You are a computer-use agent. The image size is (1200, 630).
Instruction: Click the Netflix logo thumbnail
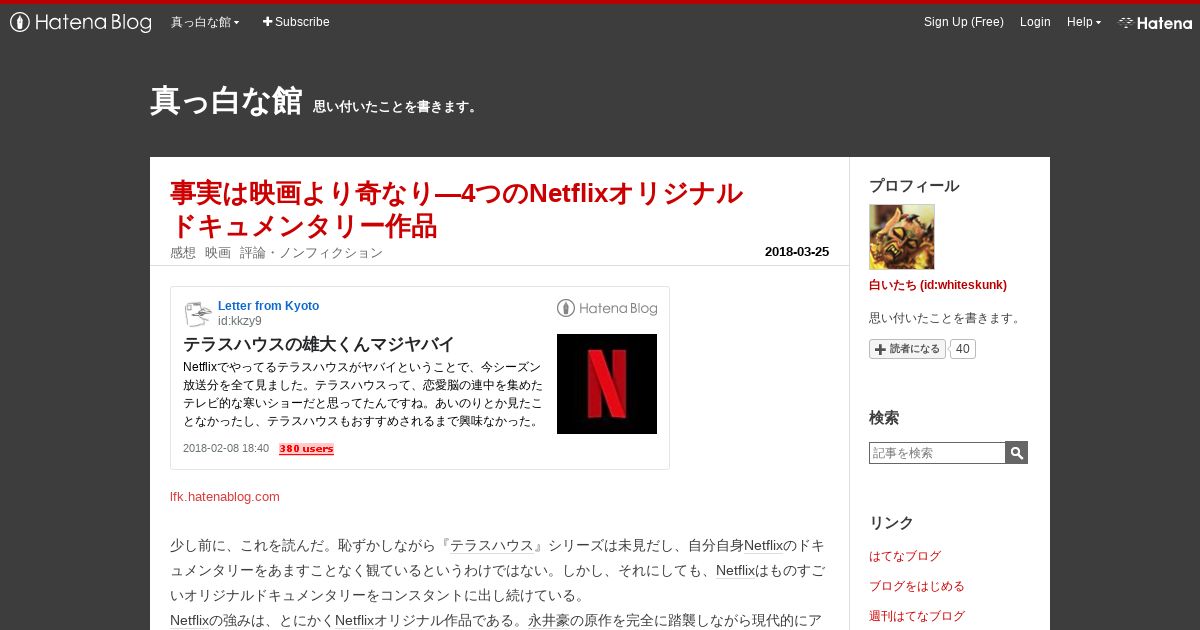coord(607,384)
